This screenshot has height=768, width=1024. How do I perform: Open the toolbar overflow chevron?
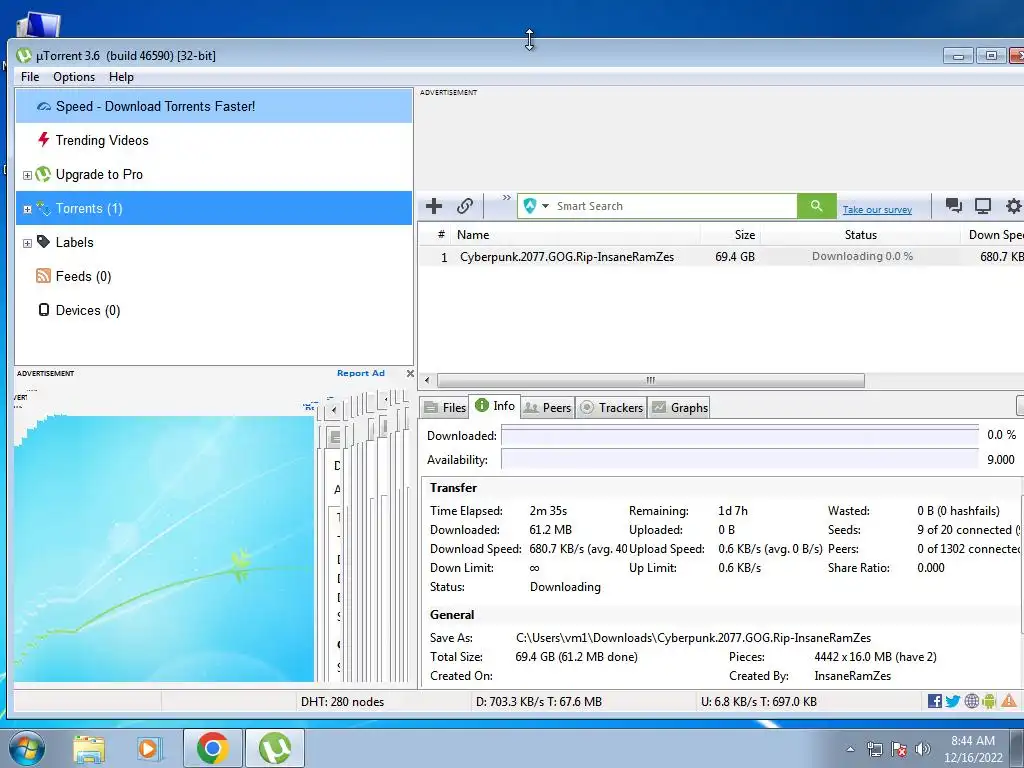click(x=507, y=197)
